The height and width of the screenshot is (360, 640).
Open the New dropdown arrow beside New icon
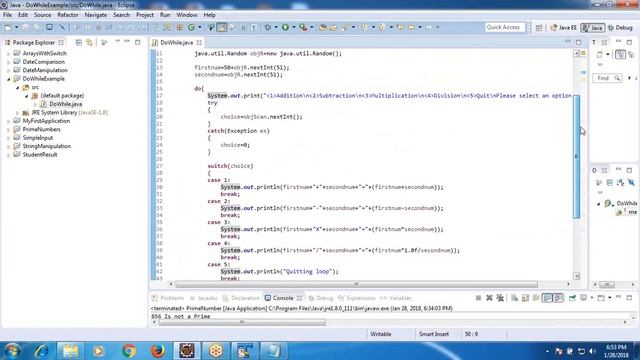point(16,27)
